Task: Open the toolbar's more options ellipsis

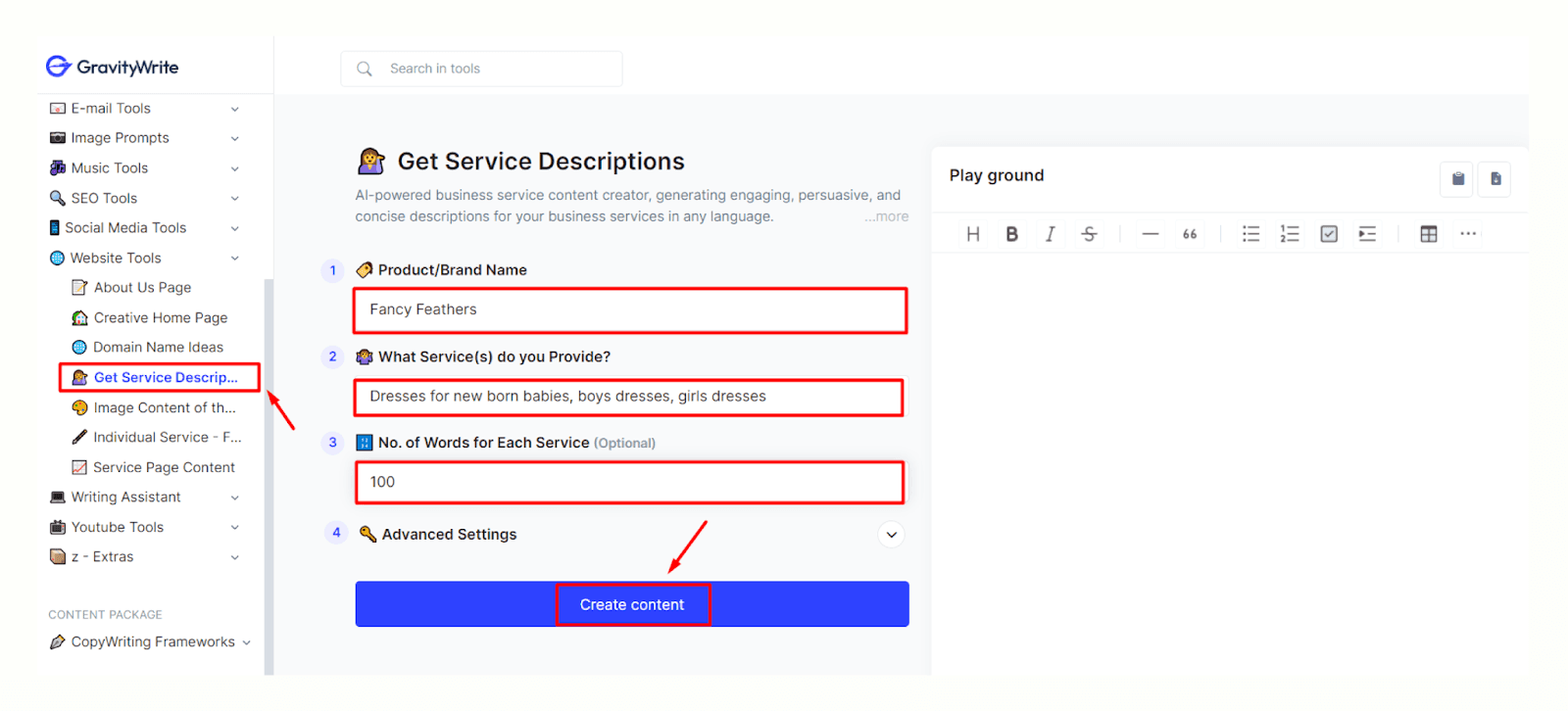Action: (x=1468, y=234)
